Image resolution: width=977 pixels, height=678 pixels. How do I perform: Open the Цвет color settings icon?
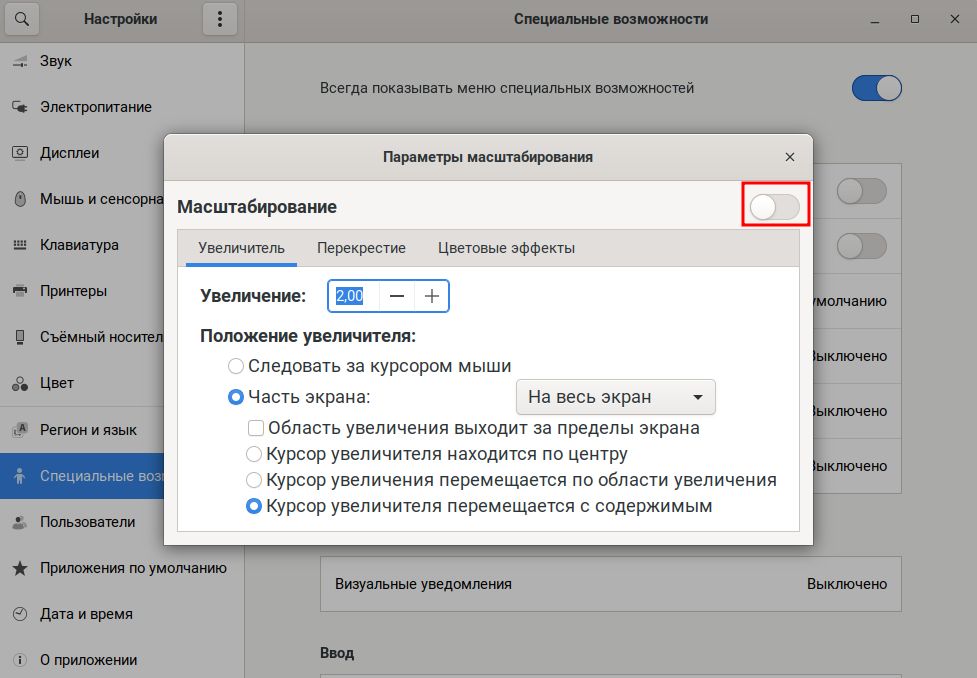point(20,384)
